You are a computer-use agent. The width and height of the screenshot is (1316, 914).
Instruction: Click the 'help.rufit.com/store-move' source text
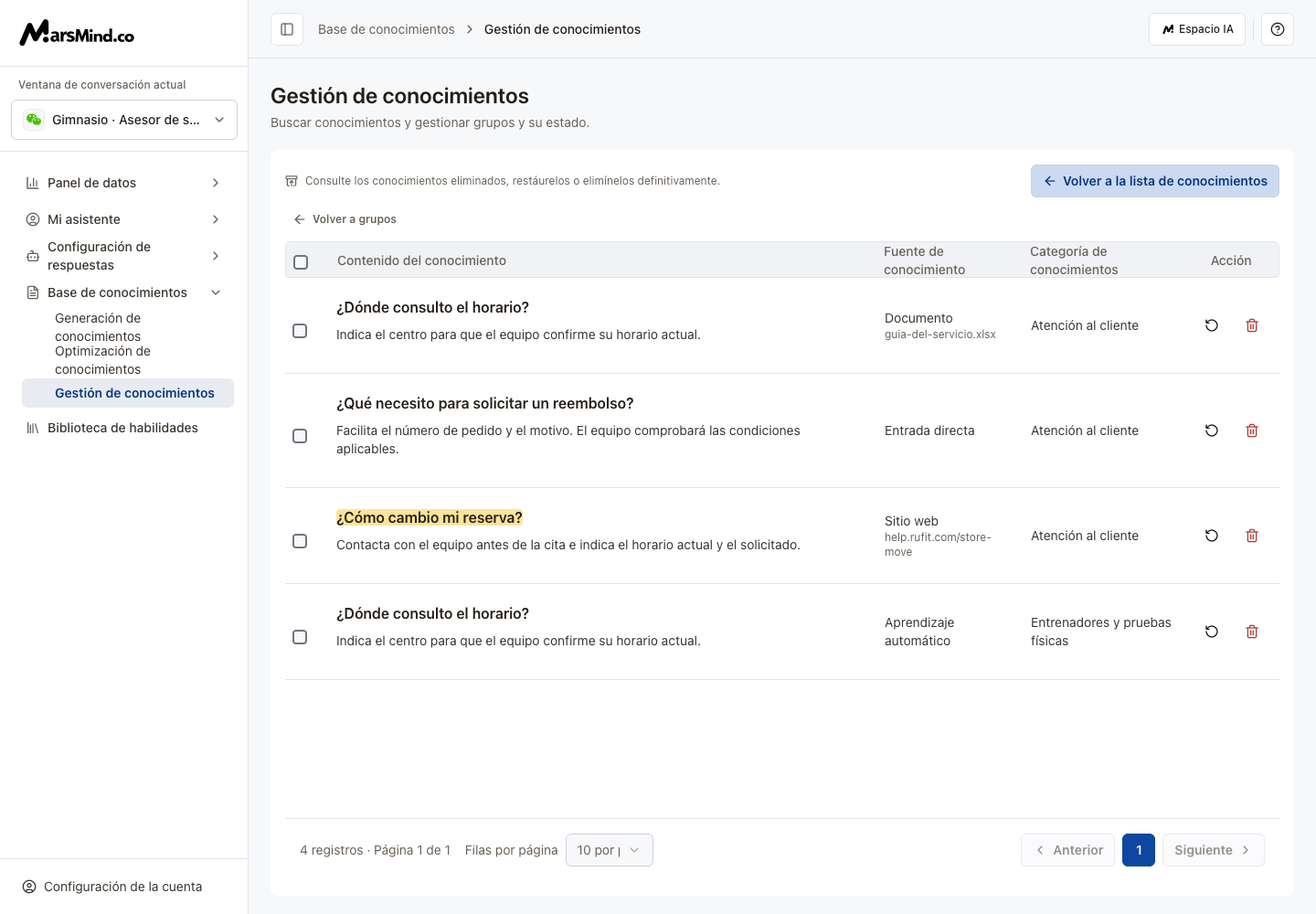[938, 544]
